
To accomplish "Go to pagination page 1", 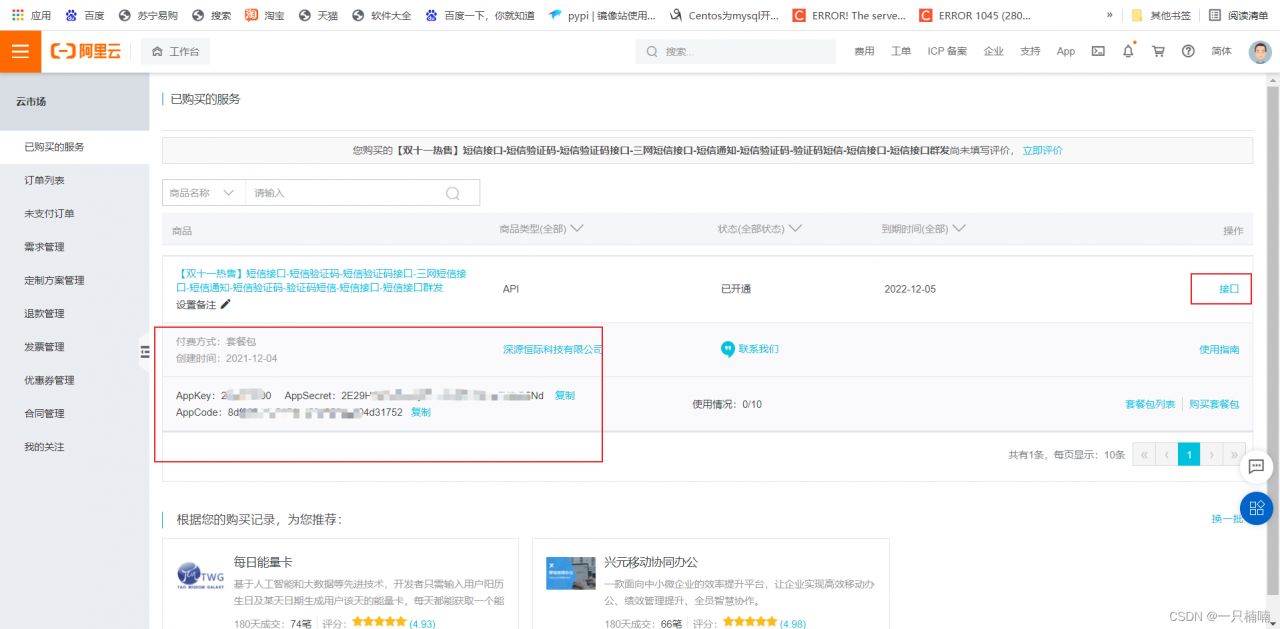I will [1189, 455].
